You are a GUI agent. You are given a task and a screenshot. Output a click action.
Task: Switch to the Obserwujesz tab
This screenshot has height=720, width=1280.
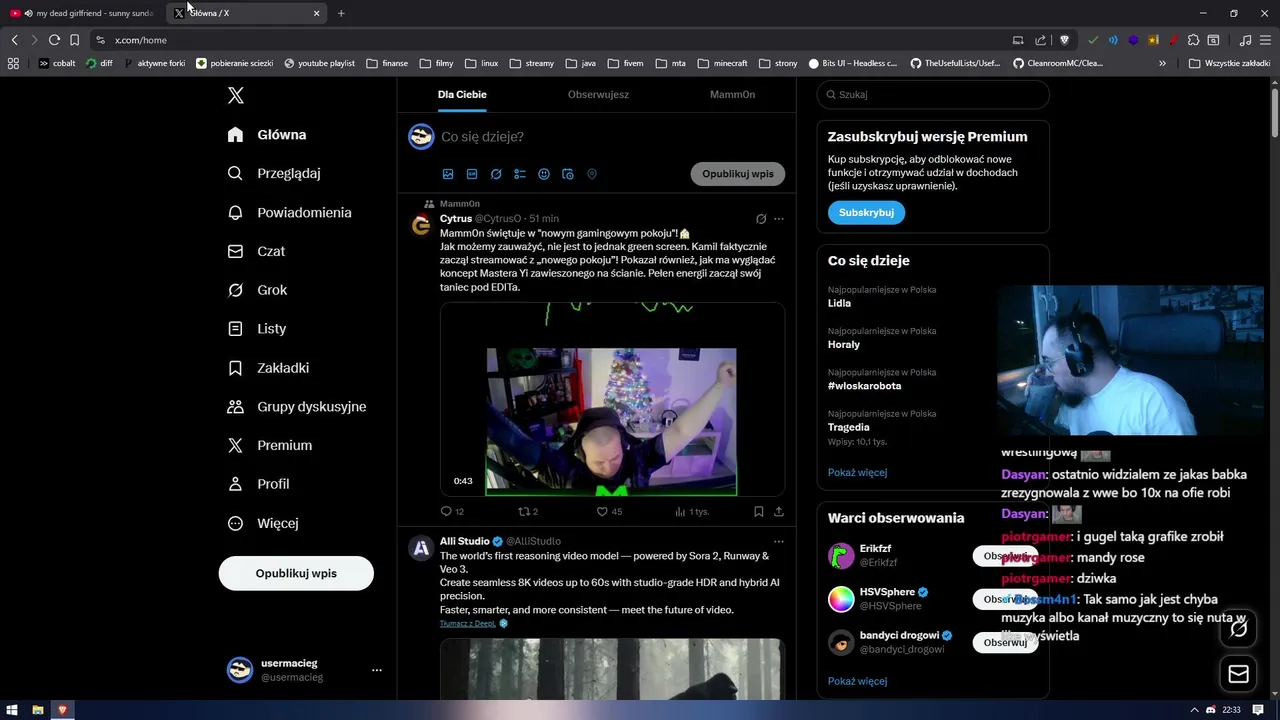598,94
